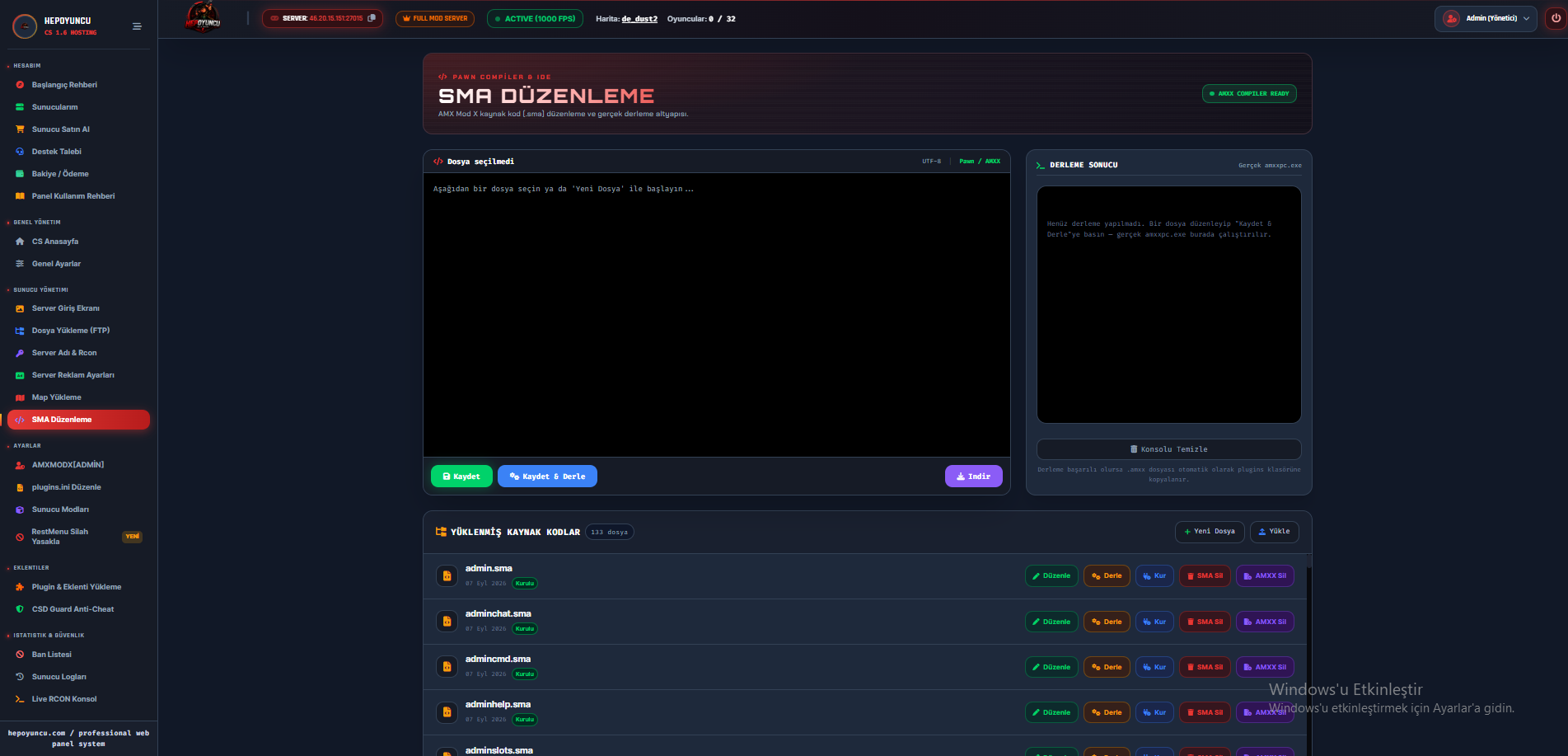This screenshot has height=756, width=1568.
Task: Click the Bakiye / Ödeme wallet icon
Action: [x=20, y=174]
